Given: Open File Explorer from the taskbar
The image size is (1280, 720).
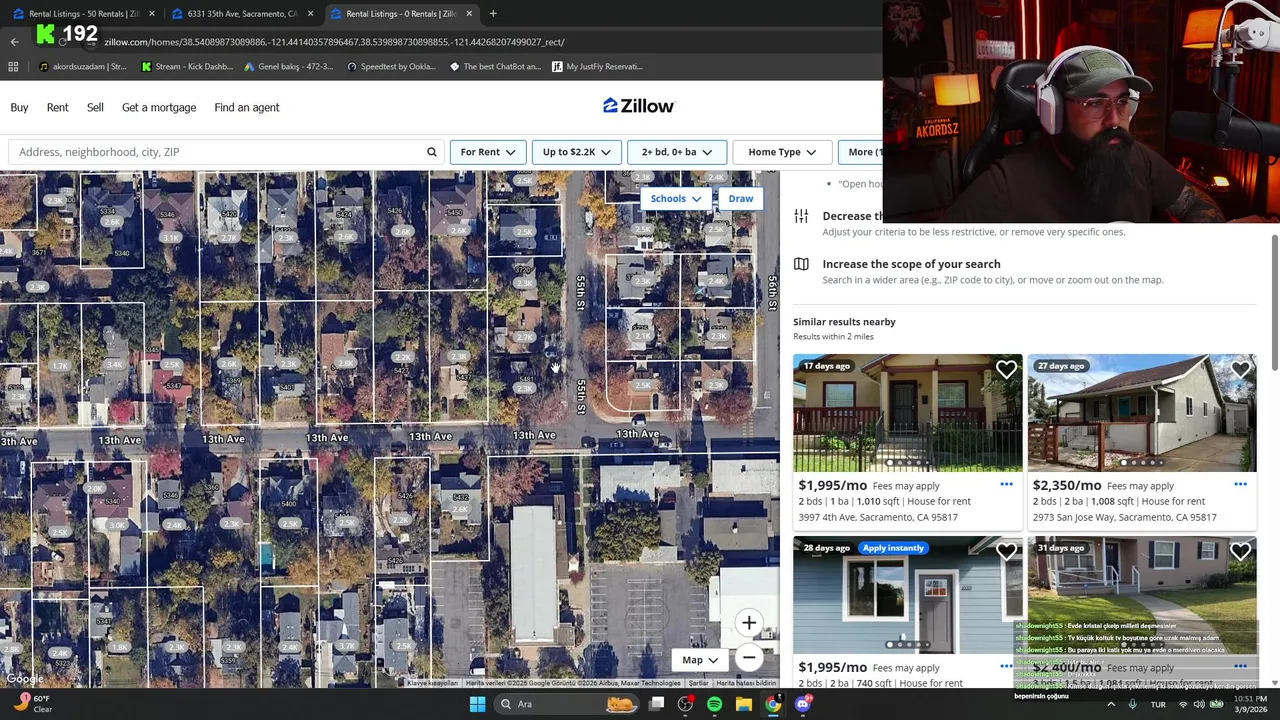Looking at the screenshot, I should (x=744, y=704).
